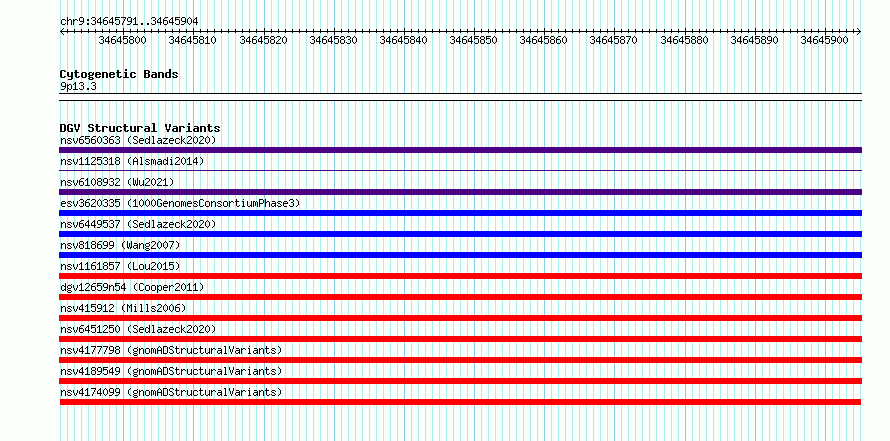Select the nsv6449537 (Sedlazeck2020) label

click(x=138, y=224)
